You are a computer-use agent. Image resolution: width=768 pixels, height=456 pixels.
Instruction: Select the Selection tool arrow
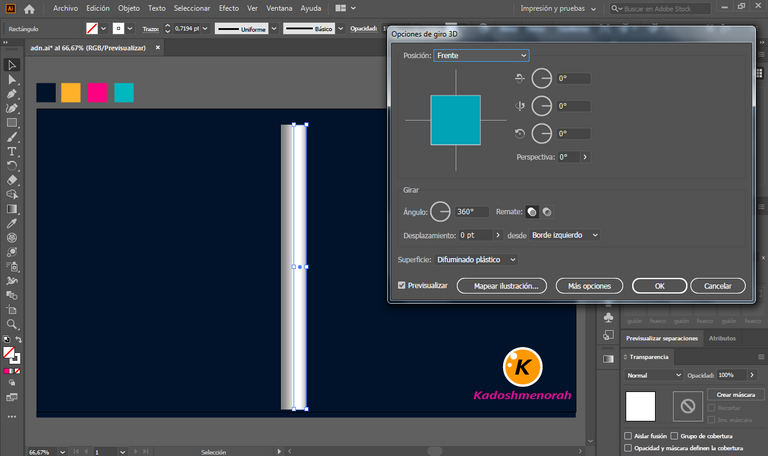coord(12,65)
